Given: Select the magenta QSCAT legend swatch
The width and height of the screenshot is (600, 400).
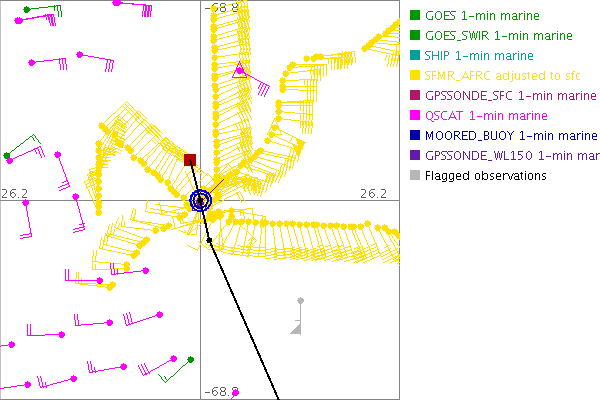Looking at the screenshot, I should [x=415, y=115].
